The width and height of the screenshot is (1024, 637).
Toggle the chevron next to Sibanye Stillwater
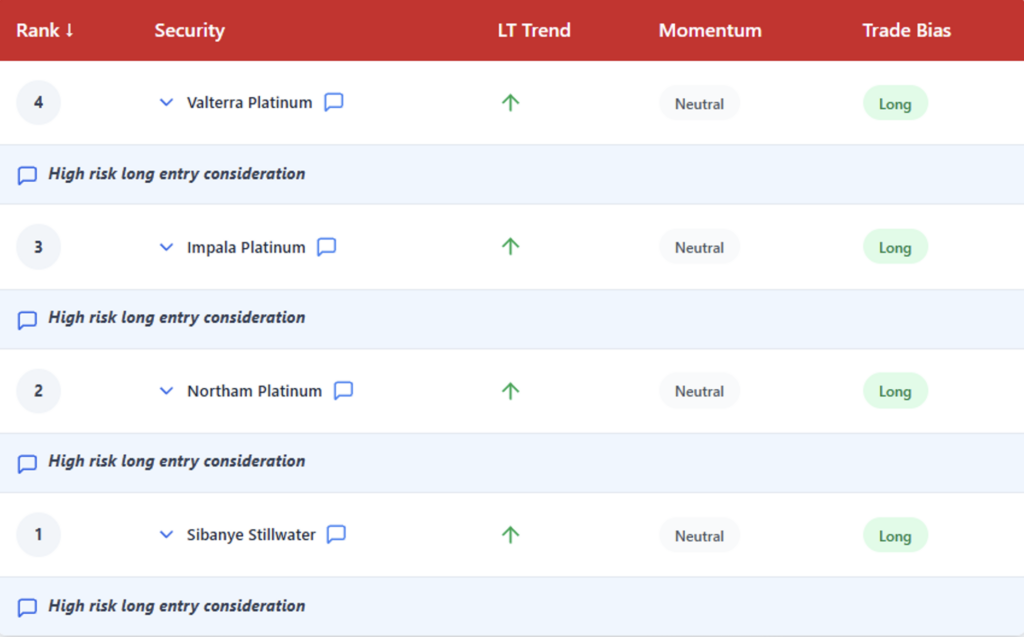[x=167, y=535]
